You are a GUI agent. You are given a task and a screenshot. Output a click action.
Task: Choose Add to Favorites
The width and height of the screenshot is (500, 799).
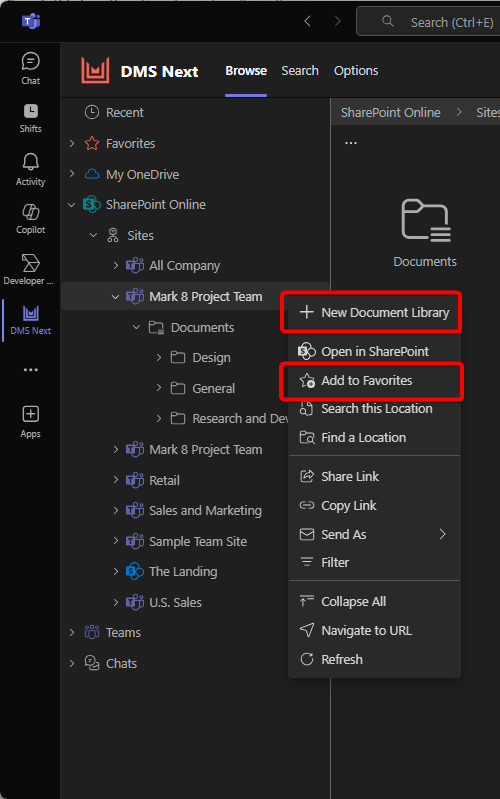pos(375,380)
